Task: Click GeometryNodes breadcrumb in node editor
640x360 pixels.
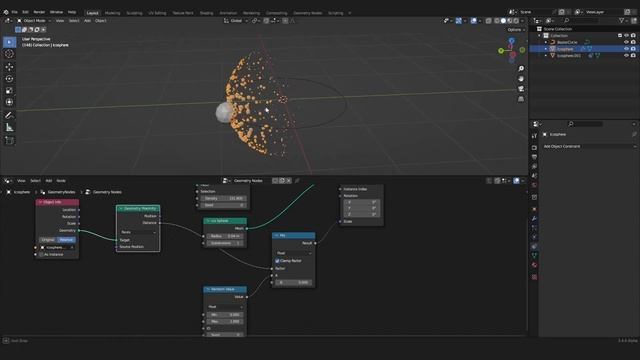Action: point(62,192)
